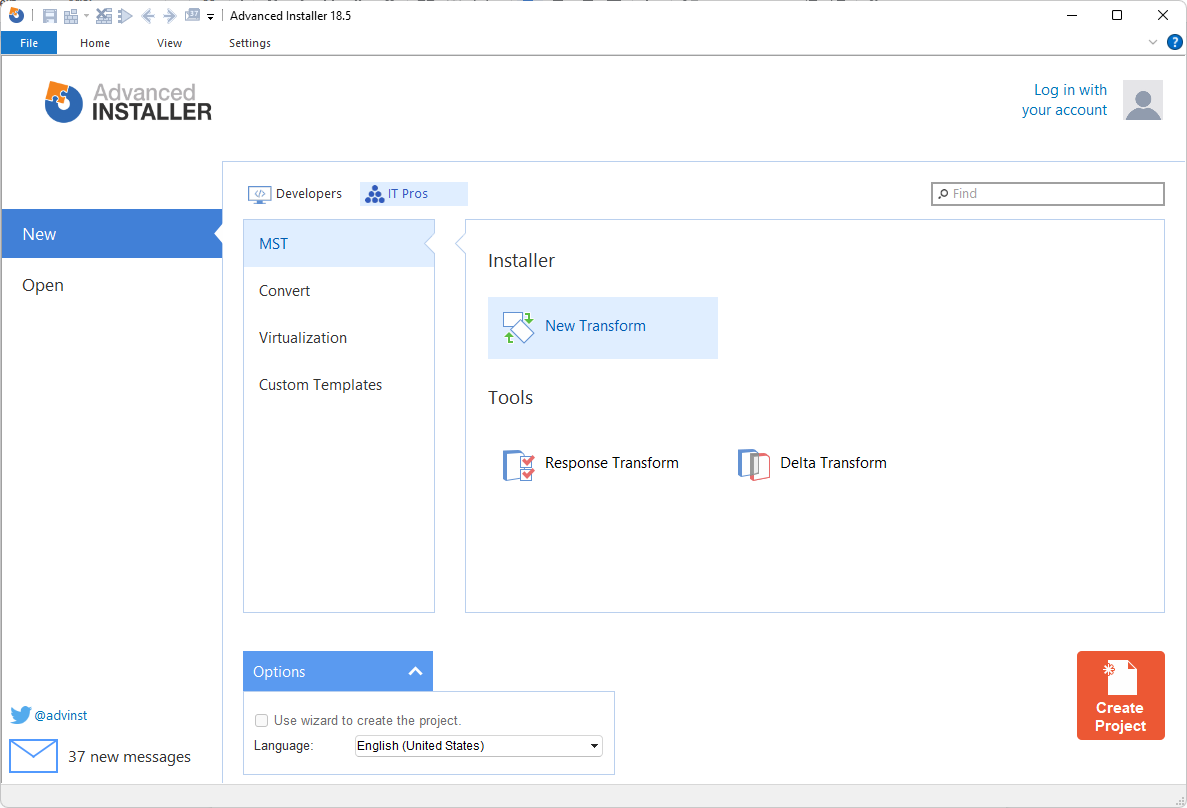The height and width of the screenshot is (808, 1187).
Task: Open the Build dropdown arrow in title bar
Action: [86, 16]
